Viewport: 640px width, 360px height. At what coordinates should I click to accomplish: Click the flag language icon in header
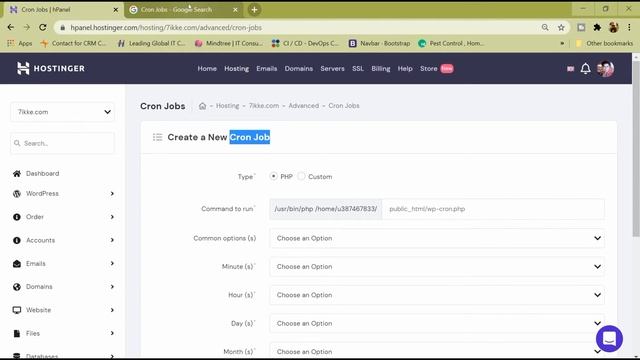pyautogui.click(x=571, y=69)
